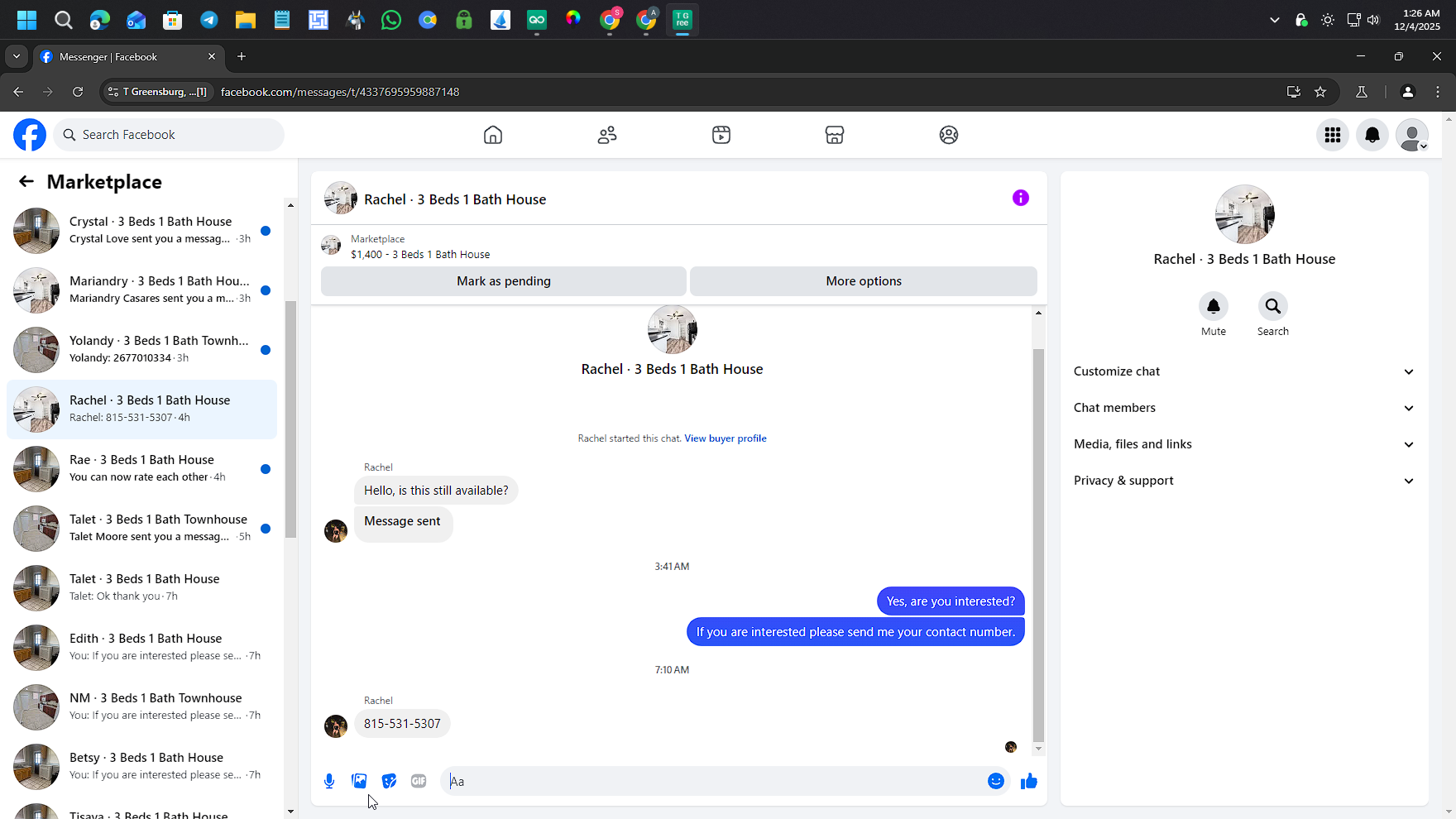Click Mark as pending button
The width and height of the screenshot is (1456, 819).
click(504, 281)
